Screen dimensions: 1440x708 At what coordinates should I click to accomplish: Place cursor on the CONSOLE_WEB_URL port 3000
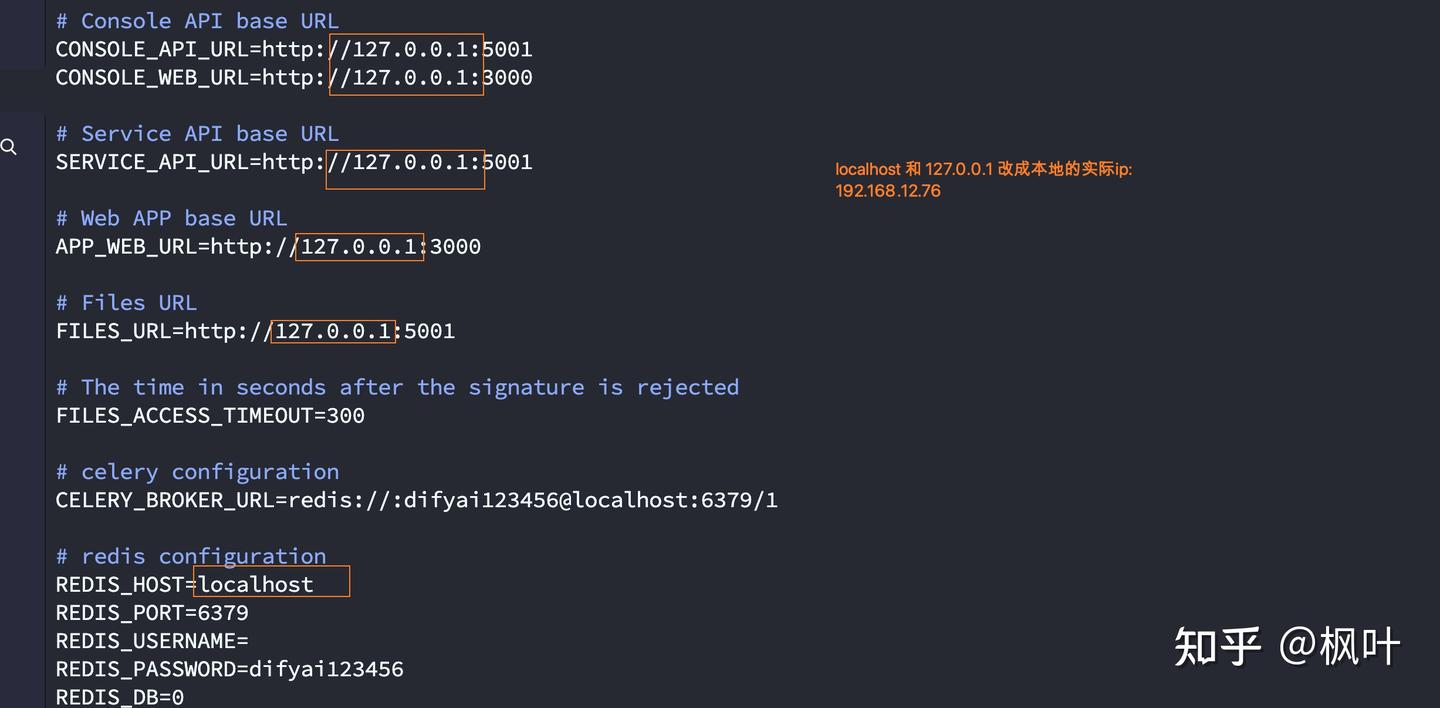[508, 78]
